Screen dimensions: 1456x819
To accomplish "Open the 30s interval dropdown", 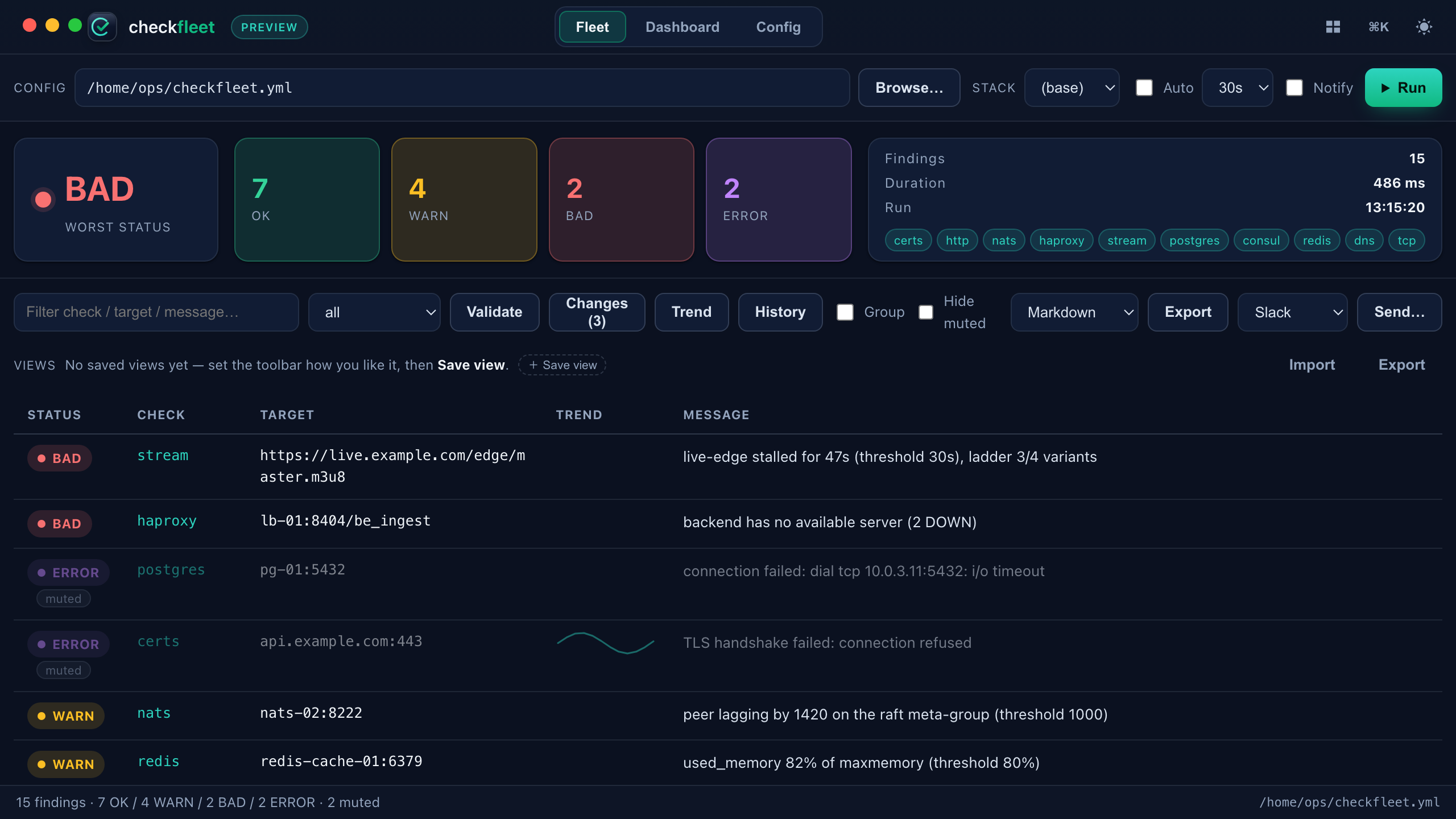I will coord(1237,88).
